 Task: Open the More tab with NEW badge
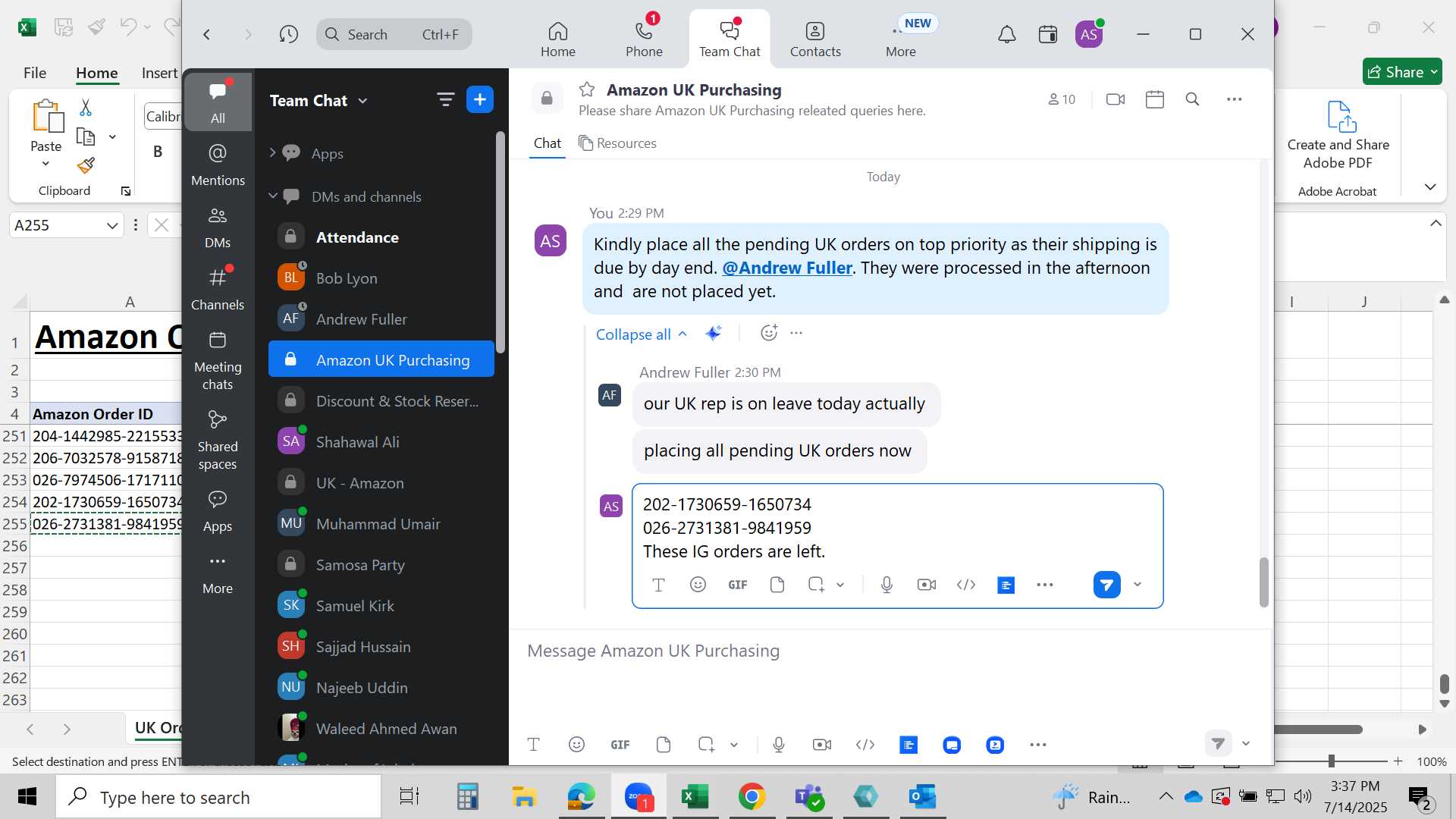tap(901, 39)
